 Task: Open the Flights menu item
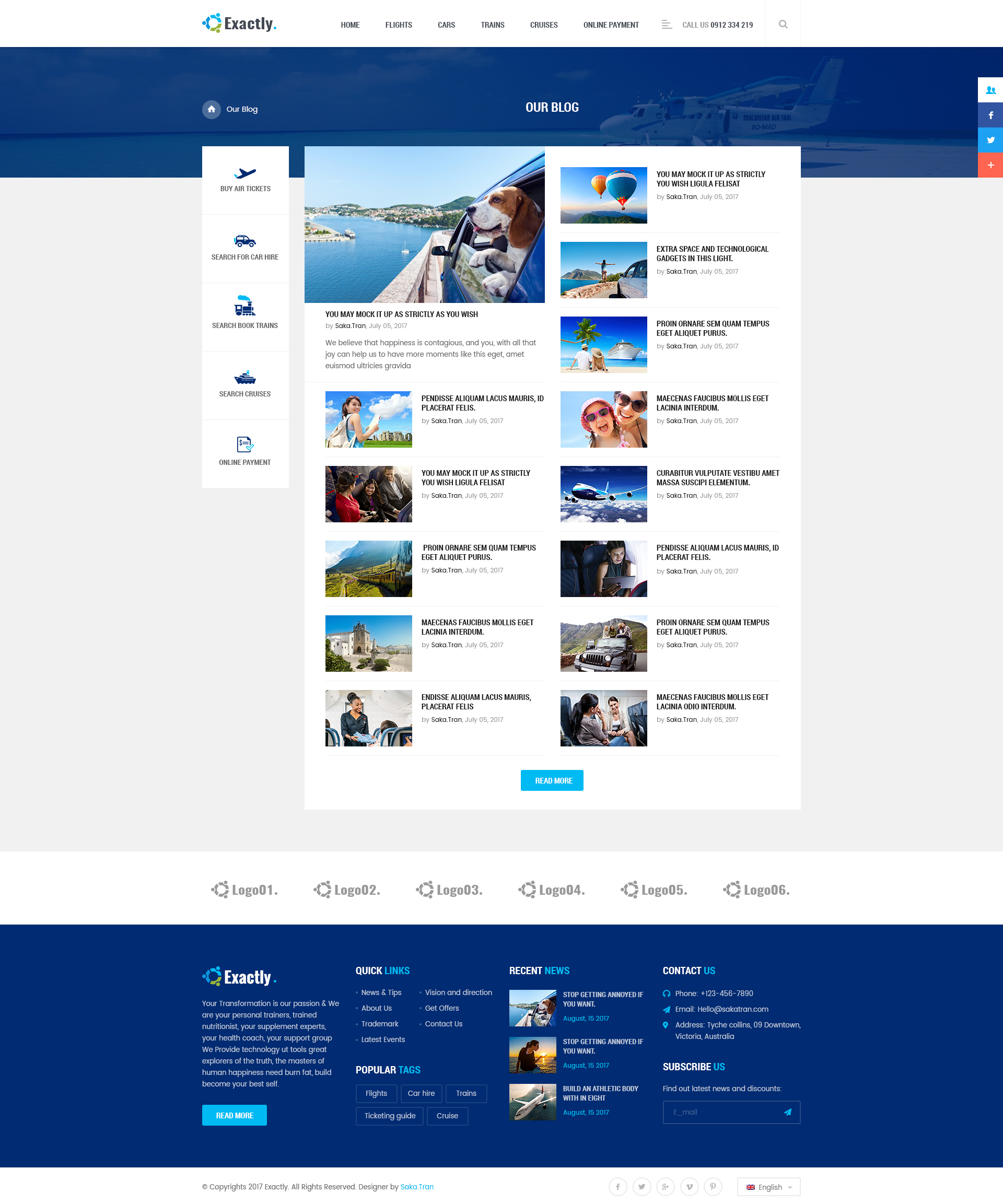tap(399, 25)
